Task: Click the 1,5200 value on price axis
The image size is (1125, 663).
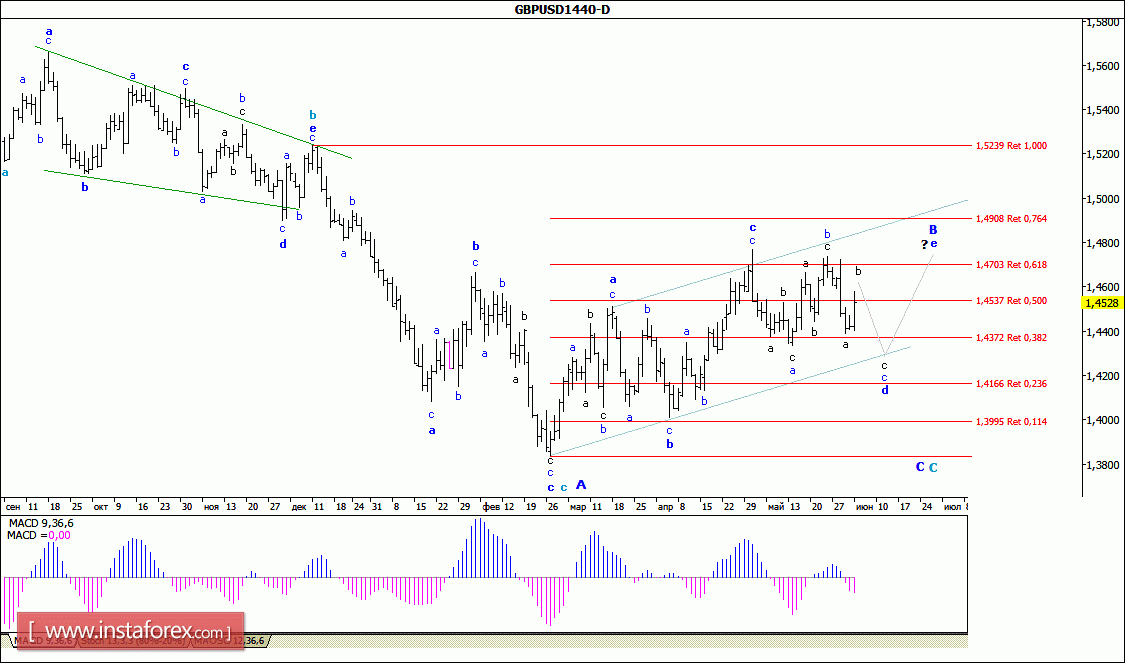Action: [1104, 154]
